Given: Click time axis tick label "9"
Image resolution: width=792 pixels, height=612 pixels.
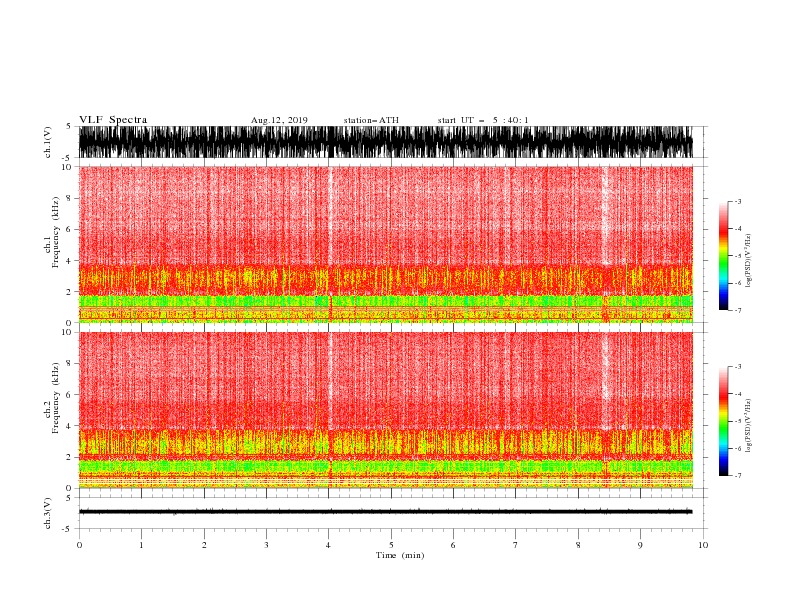Looking at the screenshot, I should pyautogui.click(x=640, y=545).
